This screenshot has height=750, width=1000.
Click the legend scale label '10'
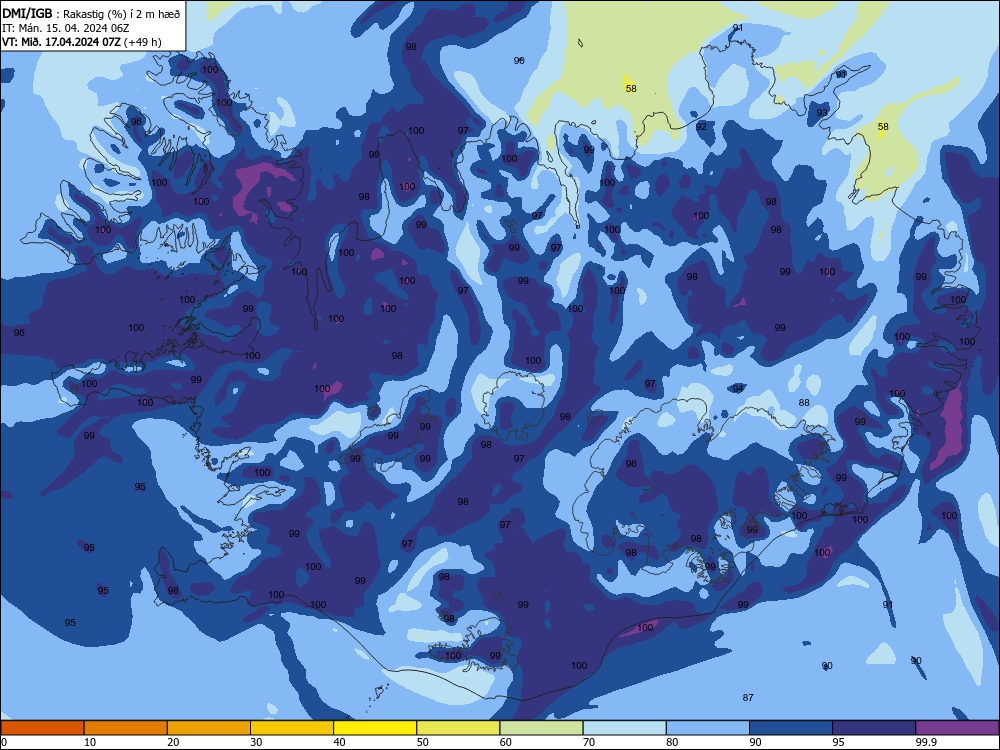(90, 742)
